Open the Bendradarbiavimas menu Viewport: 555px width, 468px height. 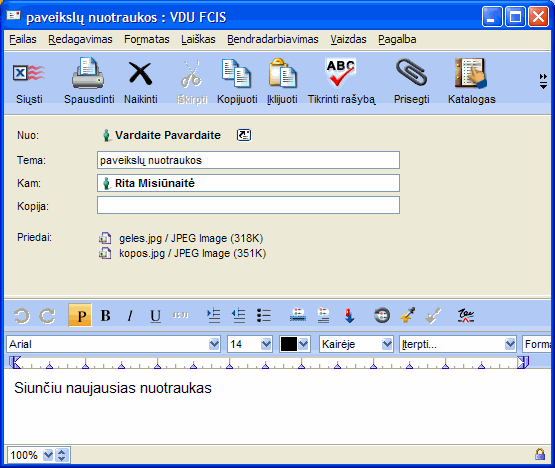273,39
